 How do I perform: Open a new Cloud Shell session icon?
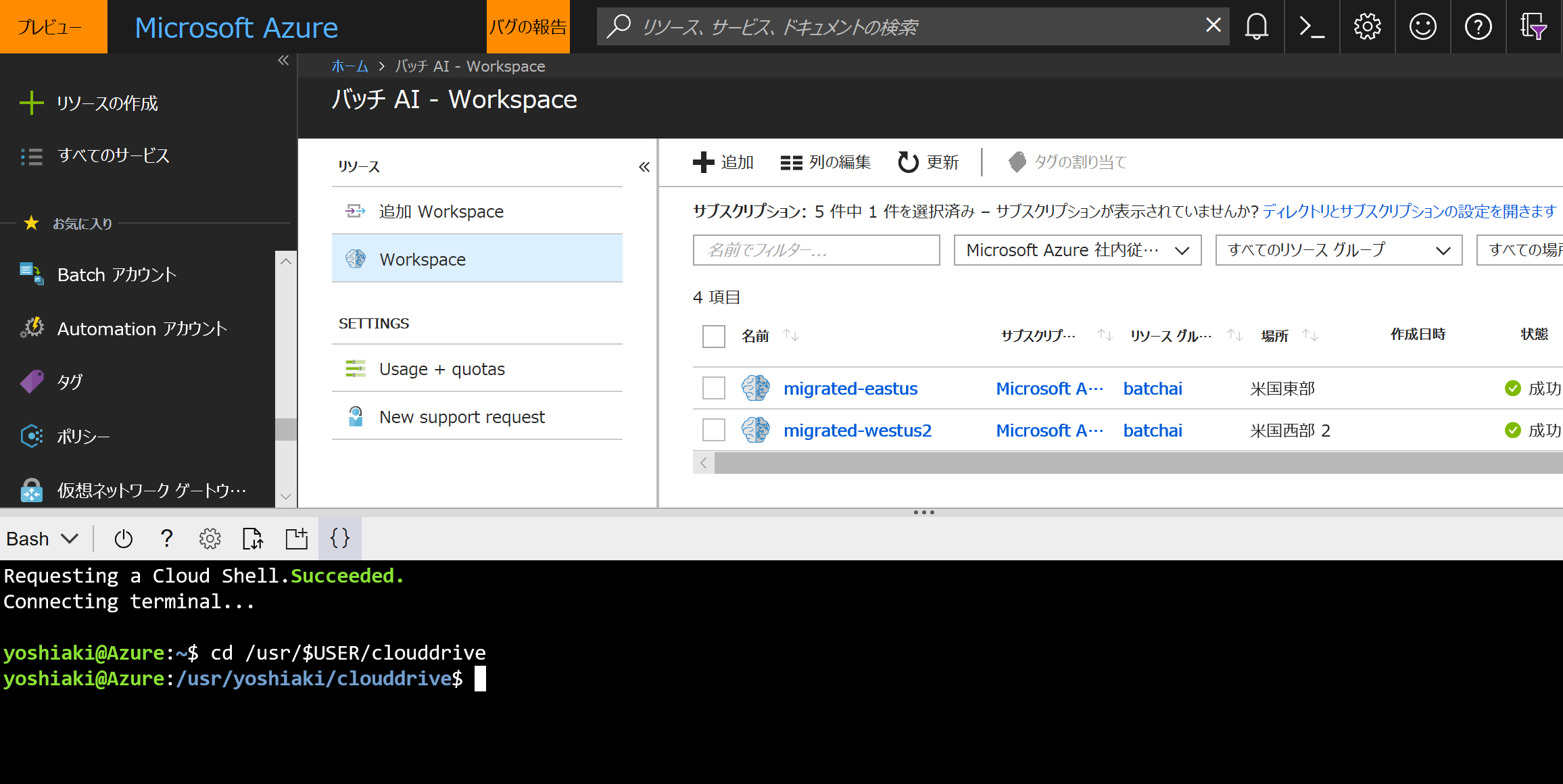(x=296, y=538)
